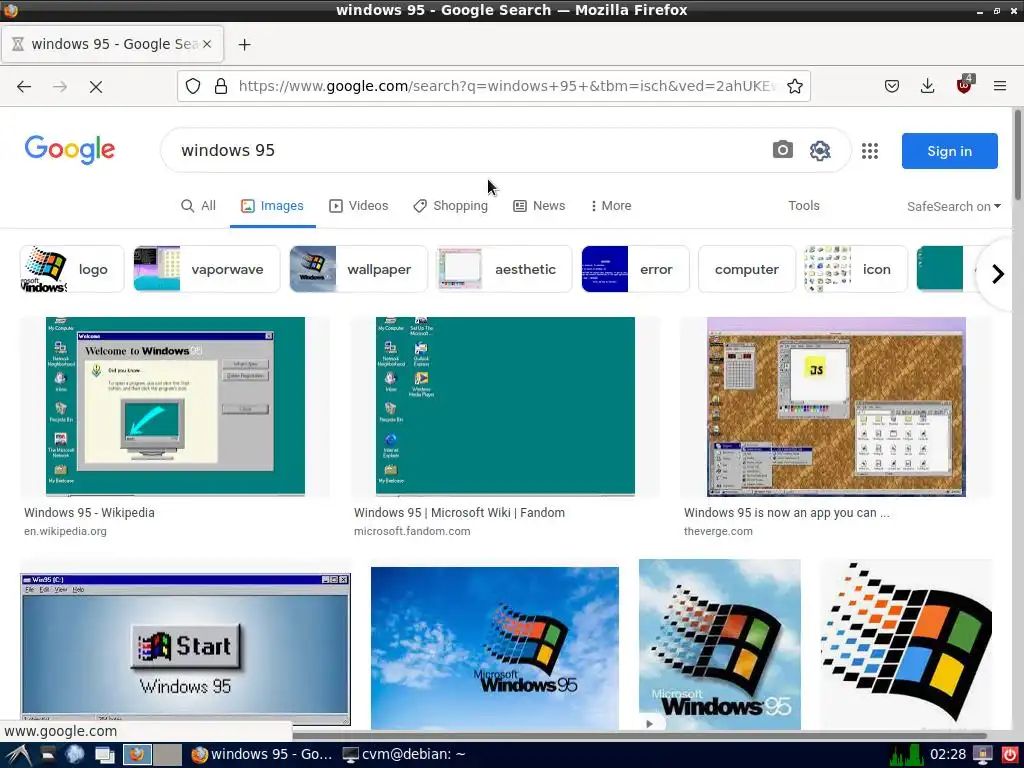Click en.wikipedia.org source text
The image size is (1024, 768).
[65, 531]
